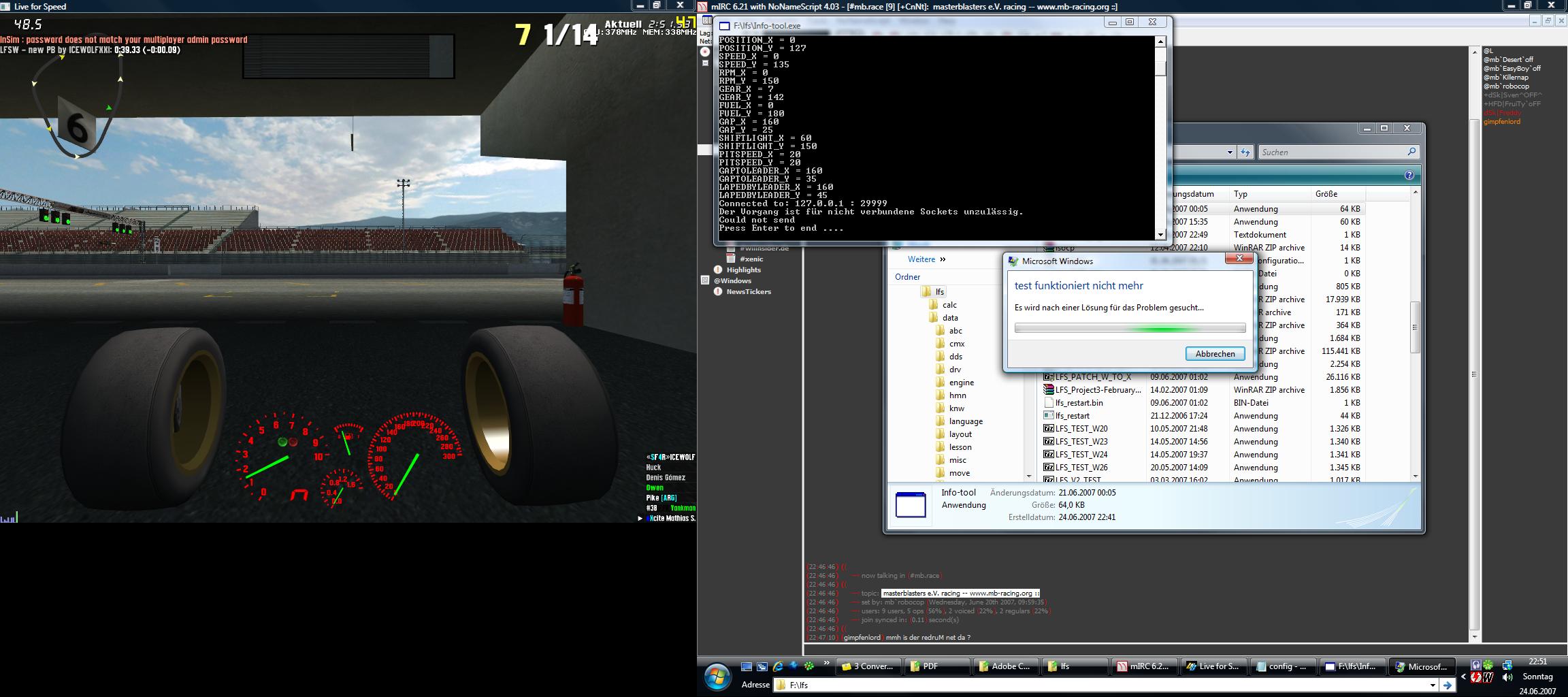The image size is (1568, 697).
Task: Open the NewsTickers item in mIRC sidebar
Action: tap(749, 292)
